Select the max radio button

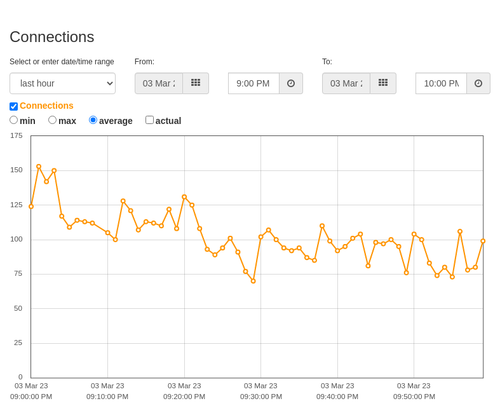coord(52,120)
